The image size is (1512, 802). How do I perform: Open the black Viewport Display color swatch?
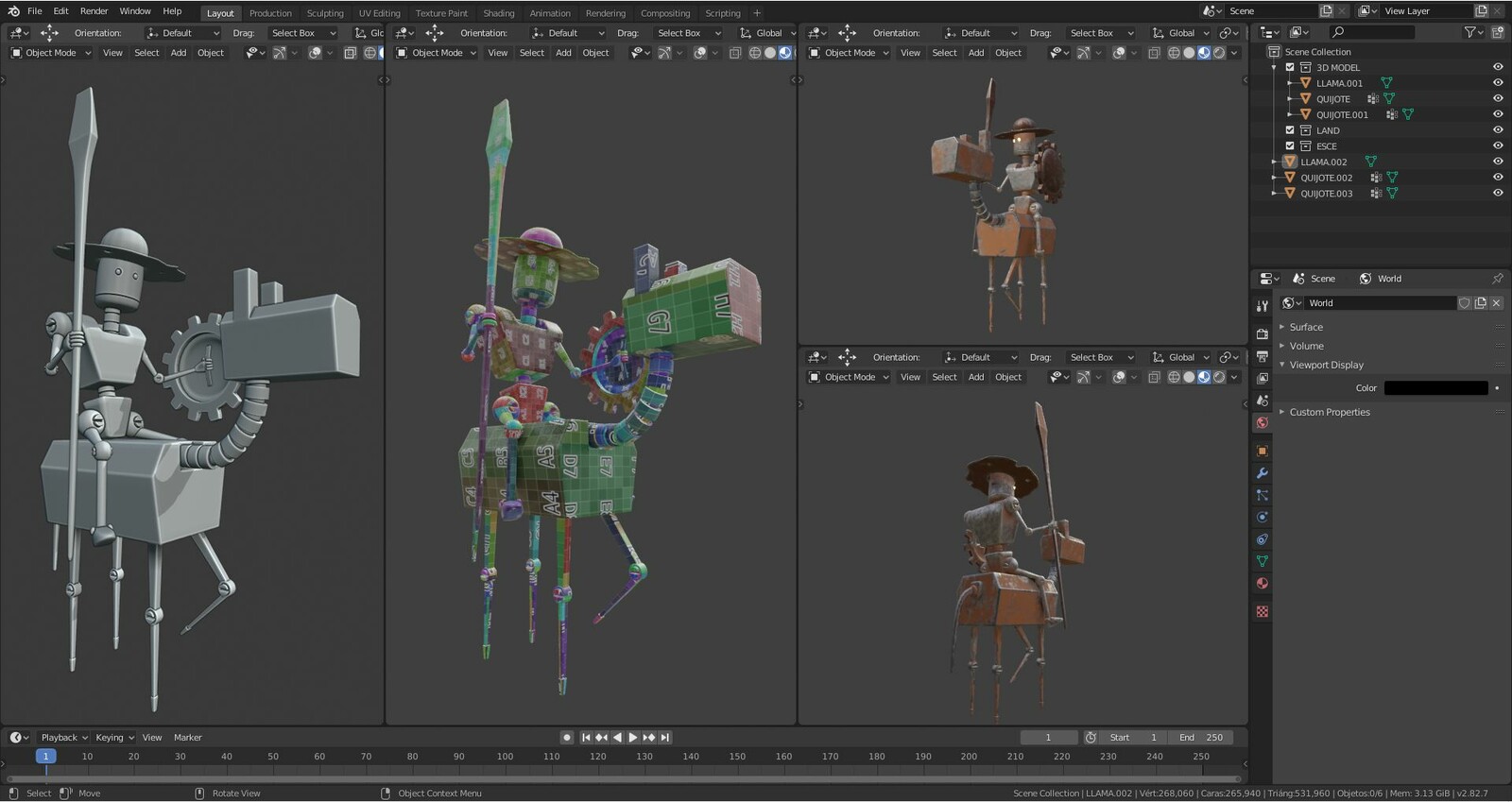tap(1435, 388)
